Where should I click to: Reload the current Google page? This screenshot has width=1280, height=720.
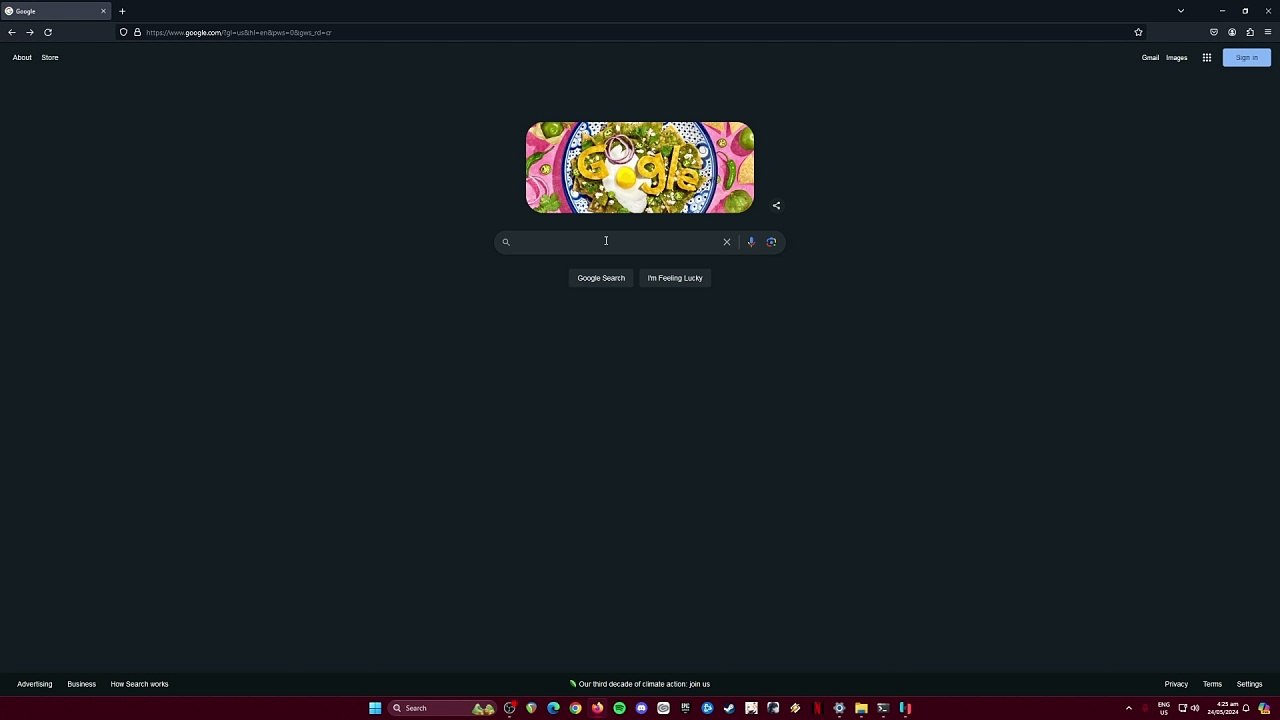coord(48,32)
